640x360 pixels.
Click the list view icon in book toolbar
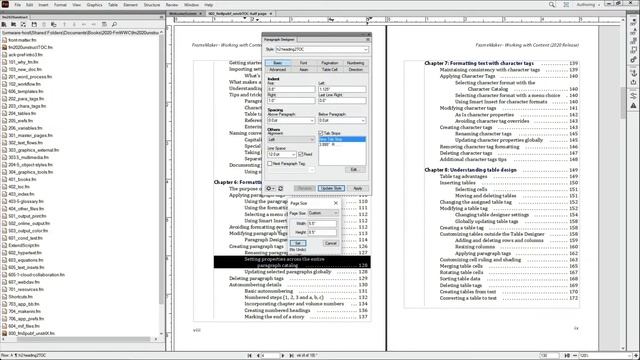(104, 24)
